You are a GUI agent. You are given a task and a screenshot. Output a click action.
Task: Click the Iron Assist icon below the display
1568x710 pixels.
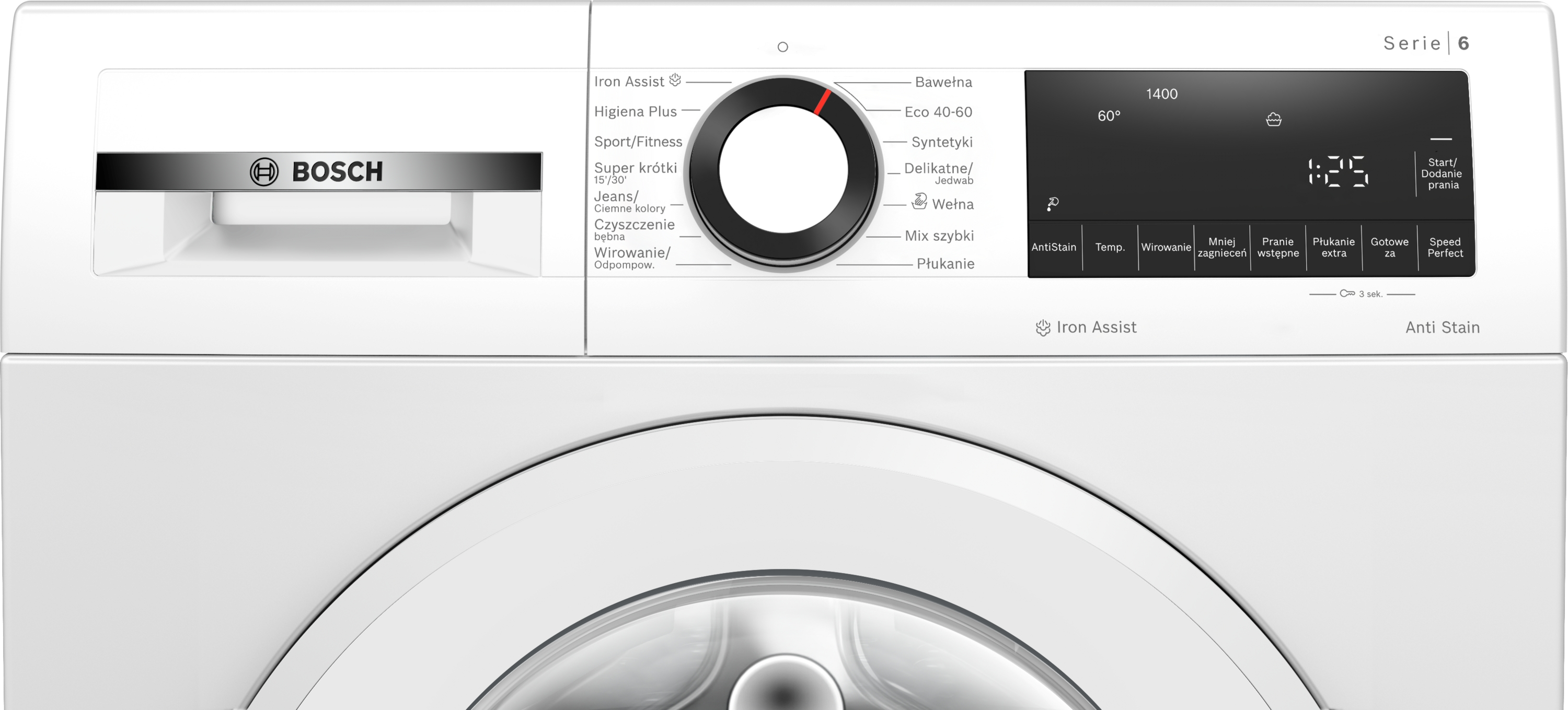pyautogui.click(x=1043, y=328)
